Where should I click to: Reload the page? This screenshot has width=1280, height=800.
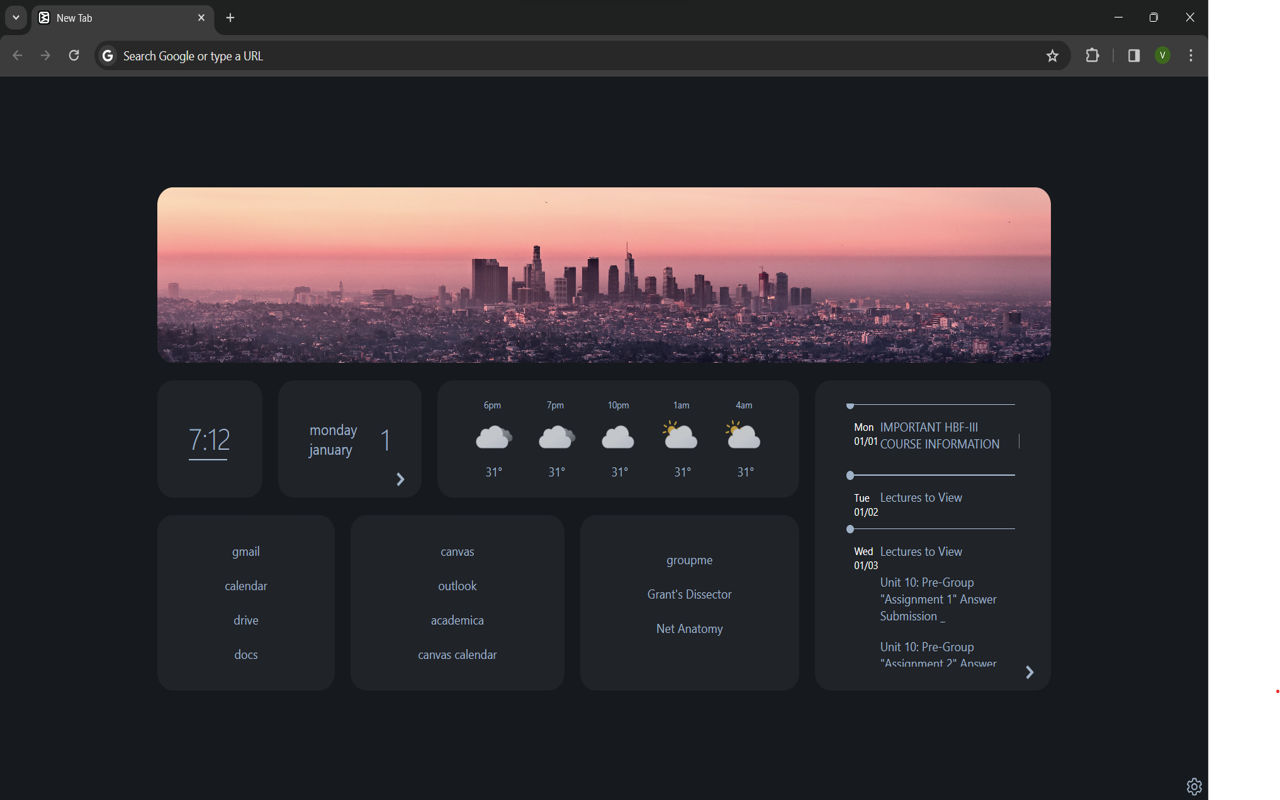[73, 56]
